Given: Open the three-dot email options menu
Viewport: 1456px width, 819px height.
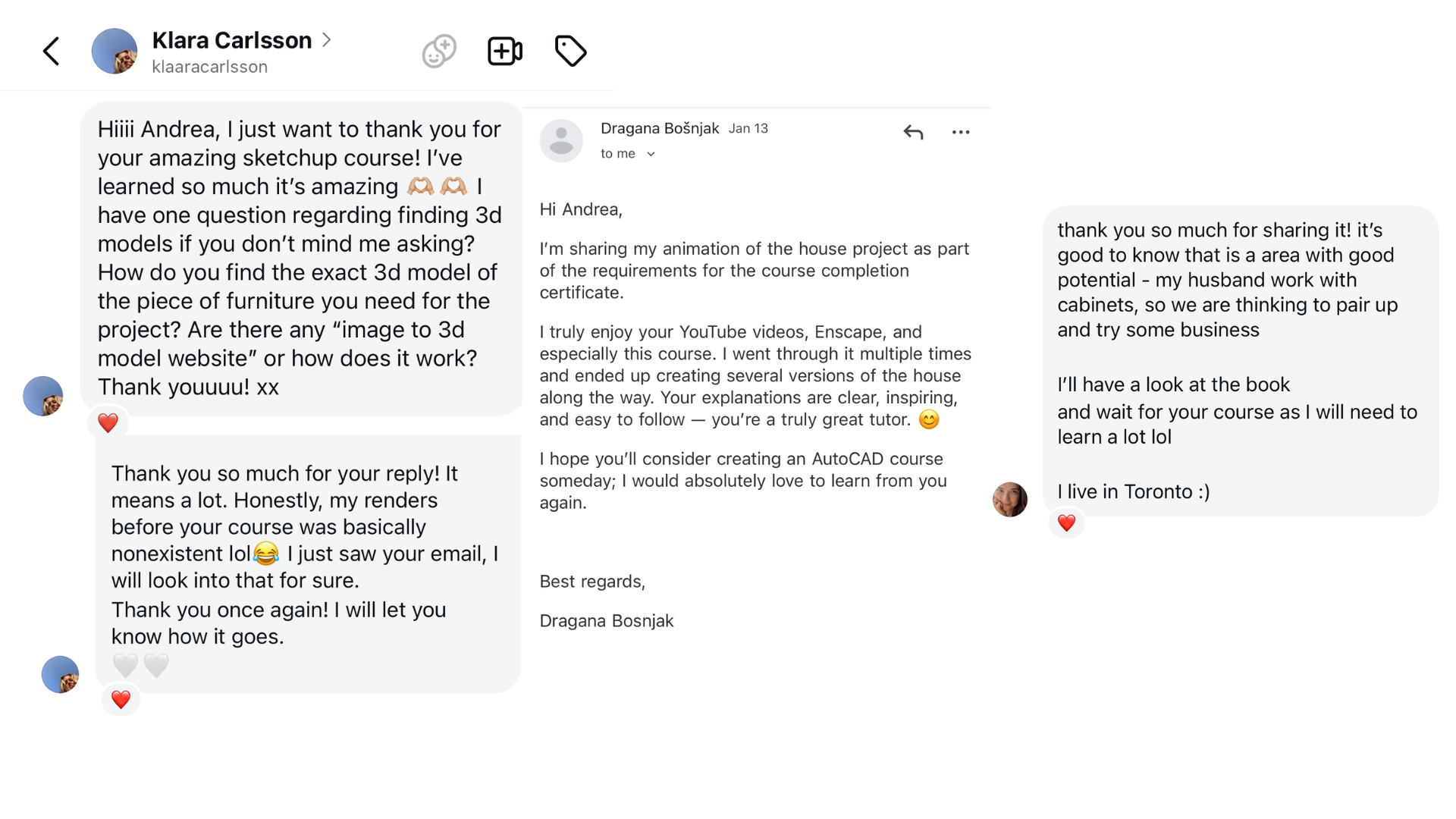Looking at the screenshot, I should 961,132.
